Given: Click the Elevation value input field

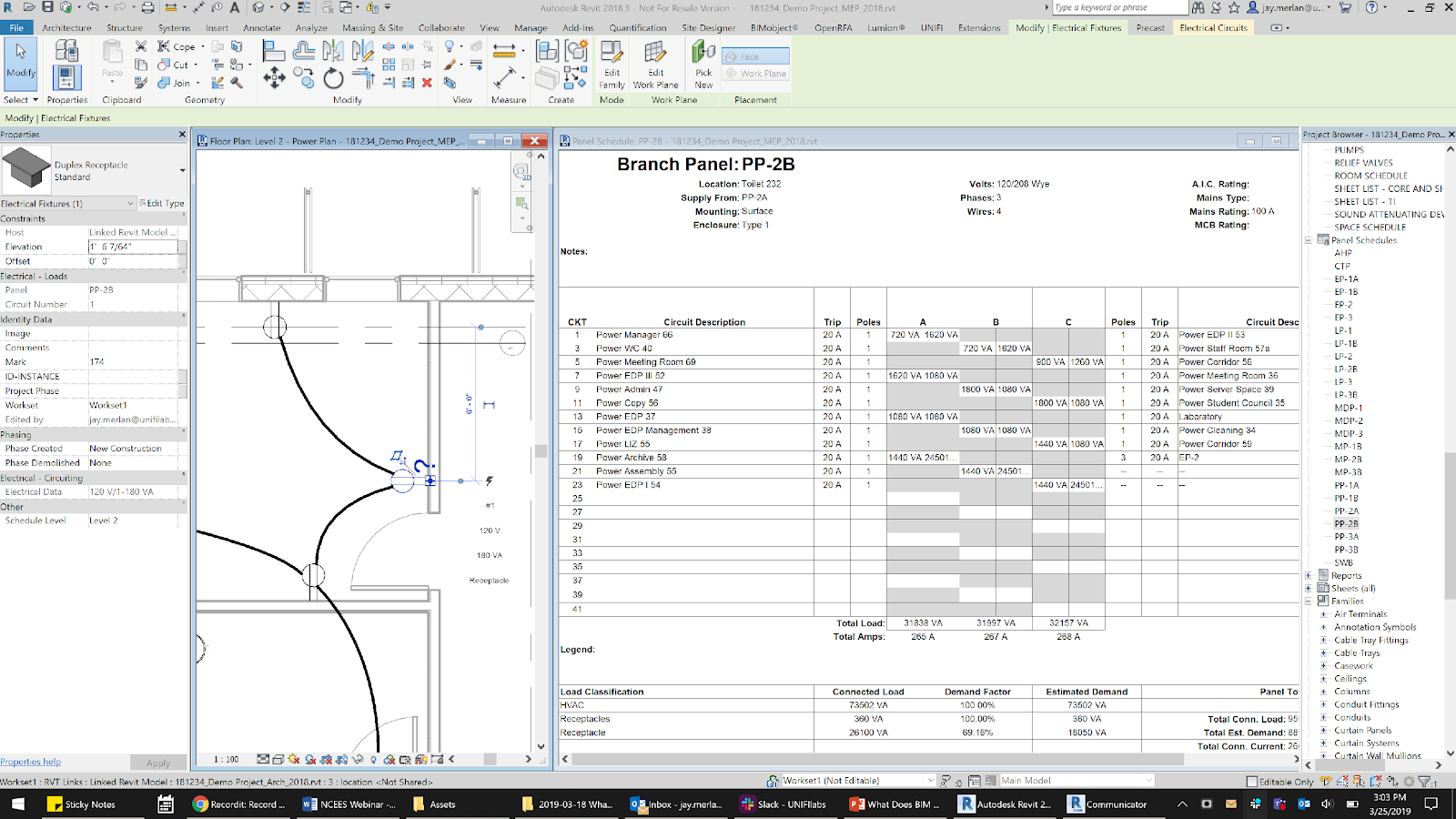Looking at the screenshot, I should [134, 247].
